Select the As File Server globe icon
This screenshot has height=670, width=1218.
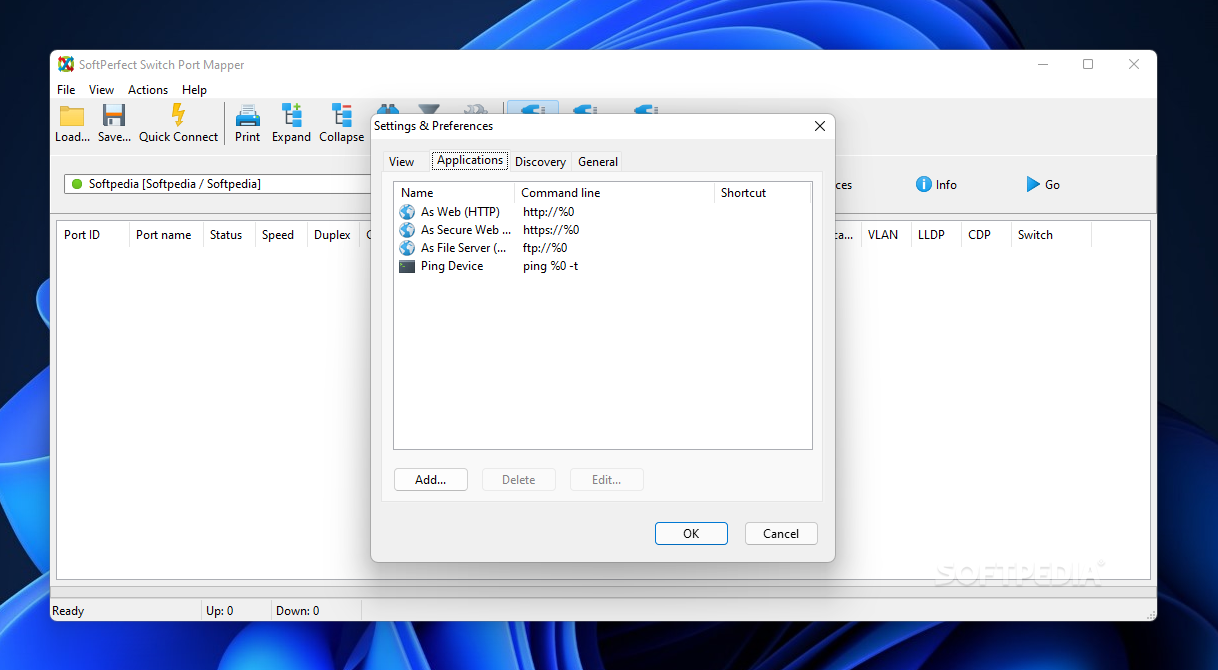[407, 248]
